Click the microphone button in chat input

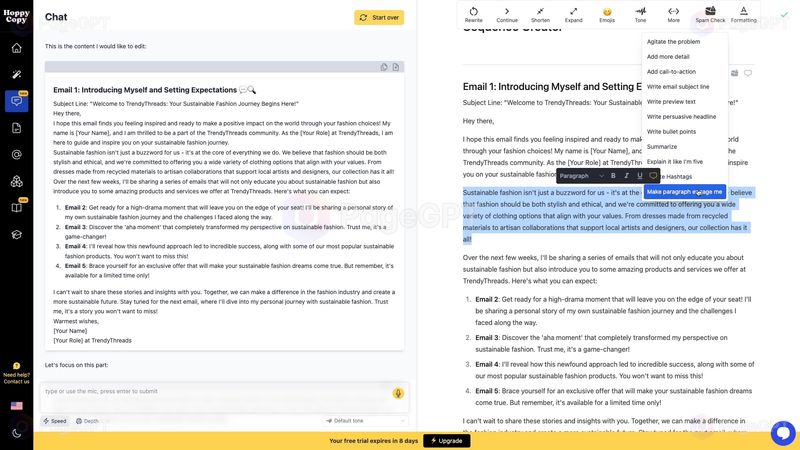(x=398, y=393)
